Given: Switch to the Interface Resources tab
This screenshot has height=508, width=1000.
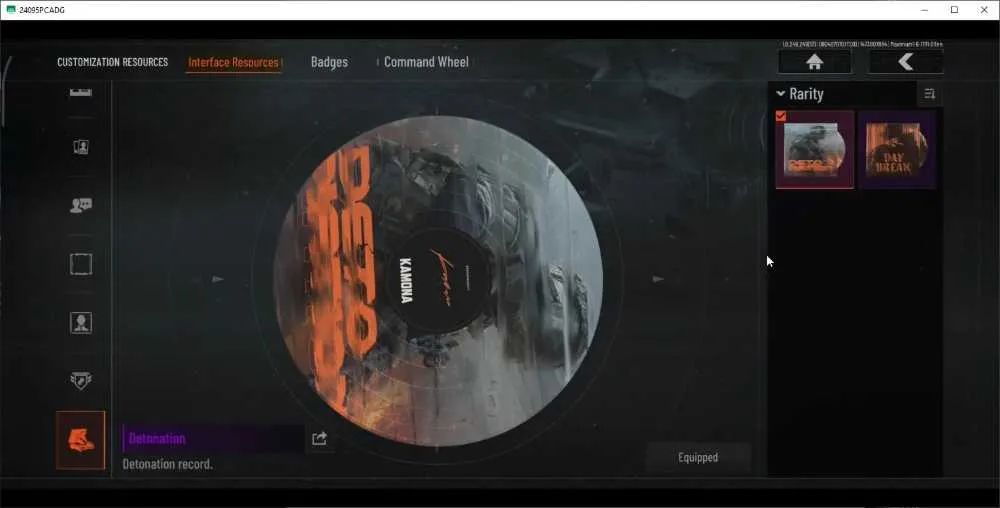Looking at the screenshot, I should pyautogui.click(x=233, y=62).
